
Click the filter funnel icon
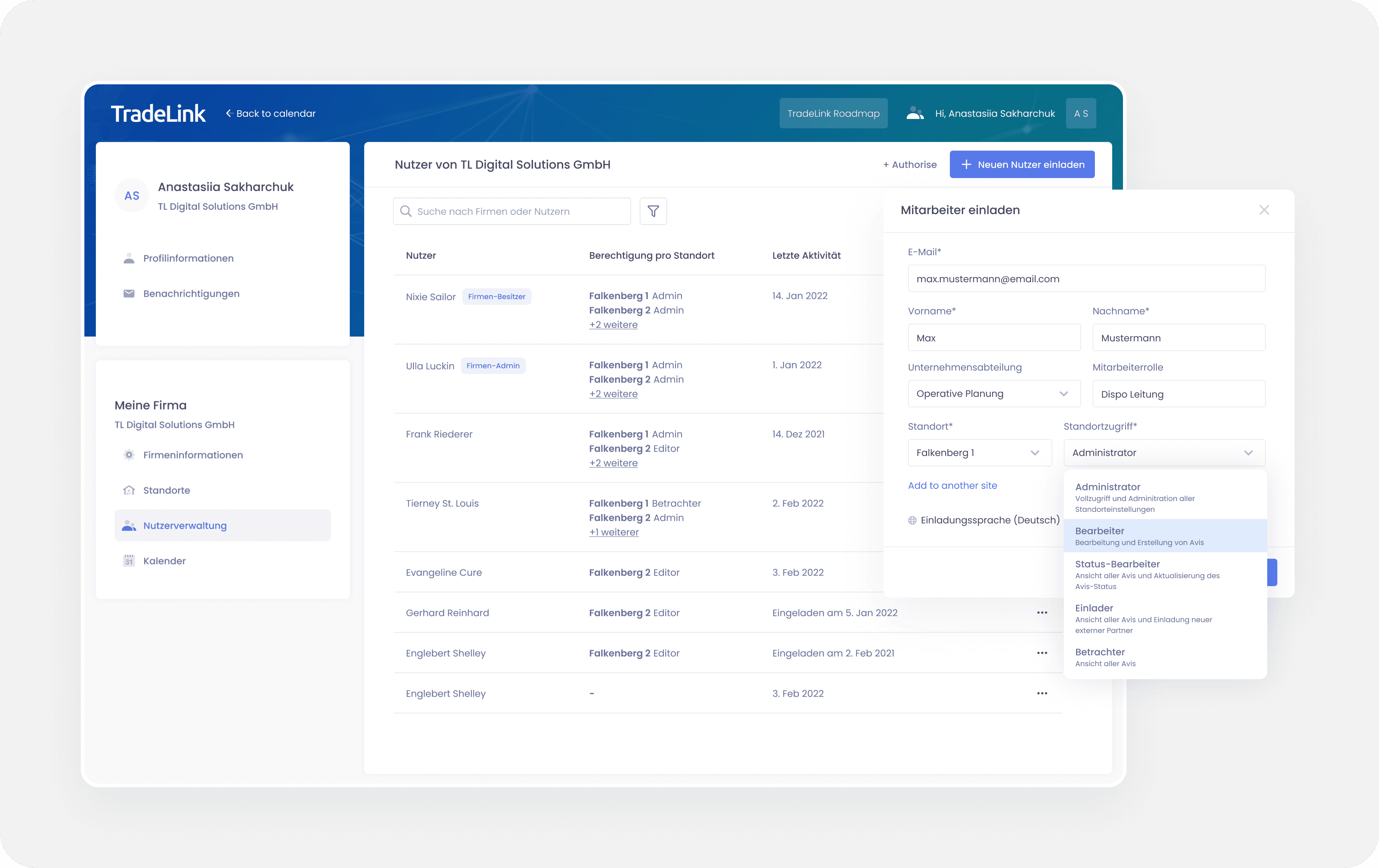click(653, 211)
